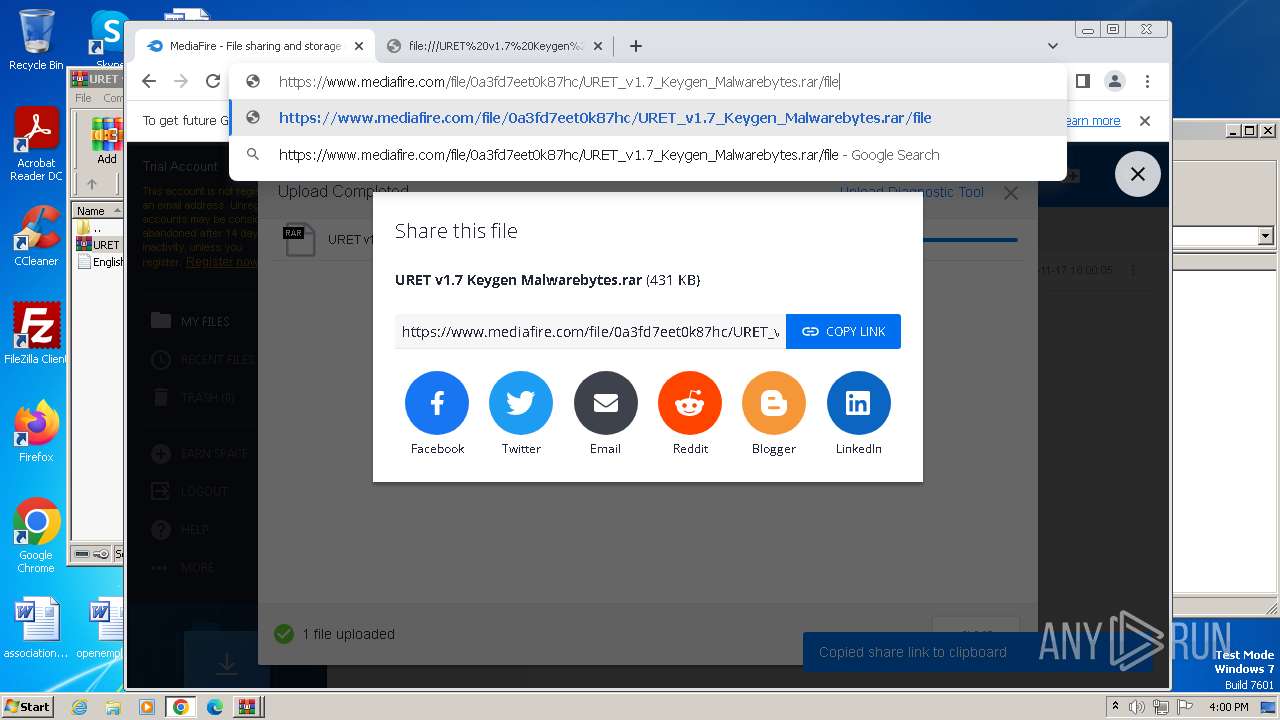Launch FileZilla Client shortcut
Image resolution: width=1280 pixels, height=720 pixels.
point(36,334)
